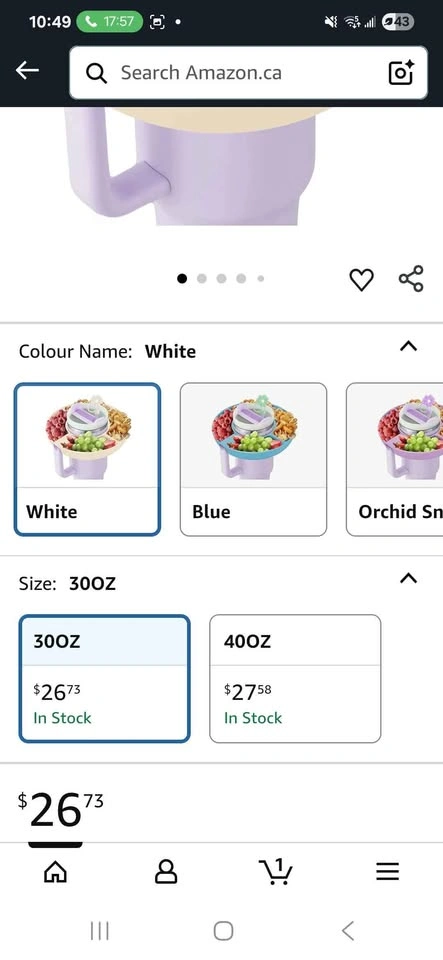Add item to wish list heart icon
This screenshot has width=443, height=960.
click(361, 280)
